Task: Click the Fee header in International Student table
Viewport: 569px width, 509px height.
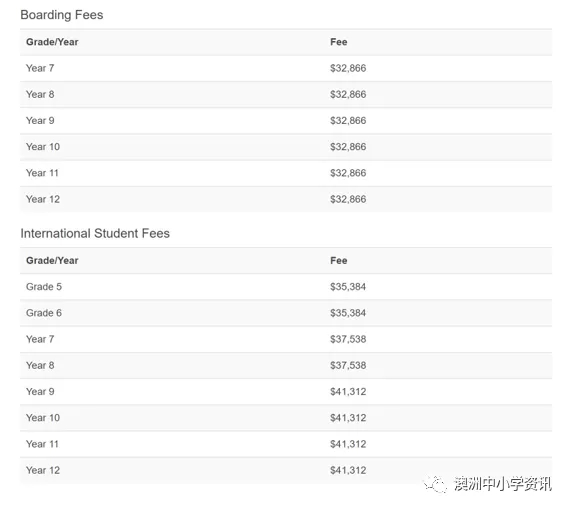Action: tap(339, 260)
